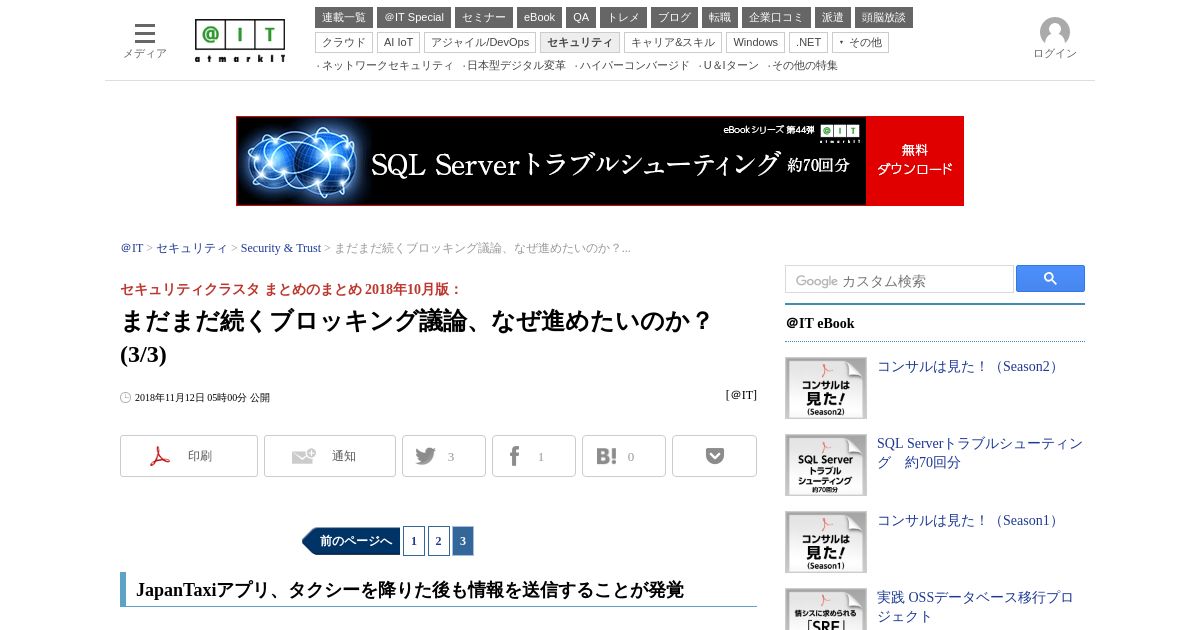
Task: Open @IT Special nav item
Action: [414, 18]
